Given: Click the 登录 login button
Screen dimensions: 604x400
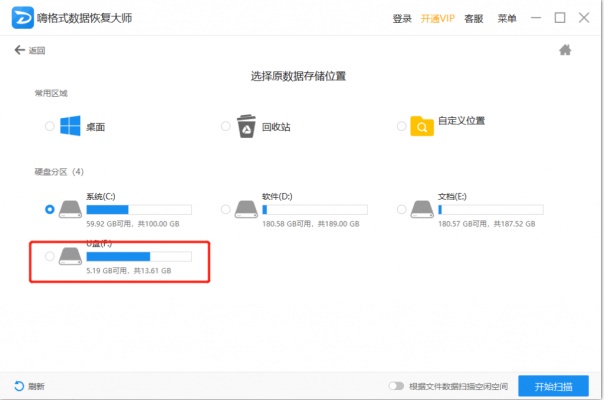Looking at the screenshot, I should (402, 18).
